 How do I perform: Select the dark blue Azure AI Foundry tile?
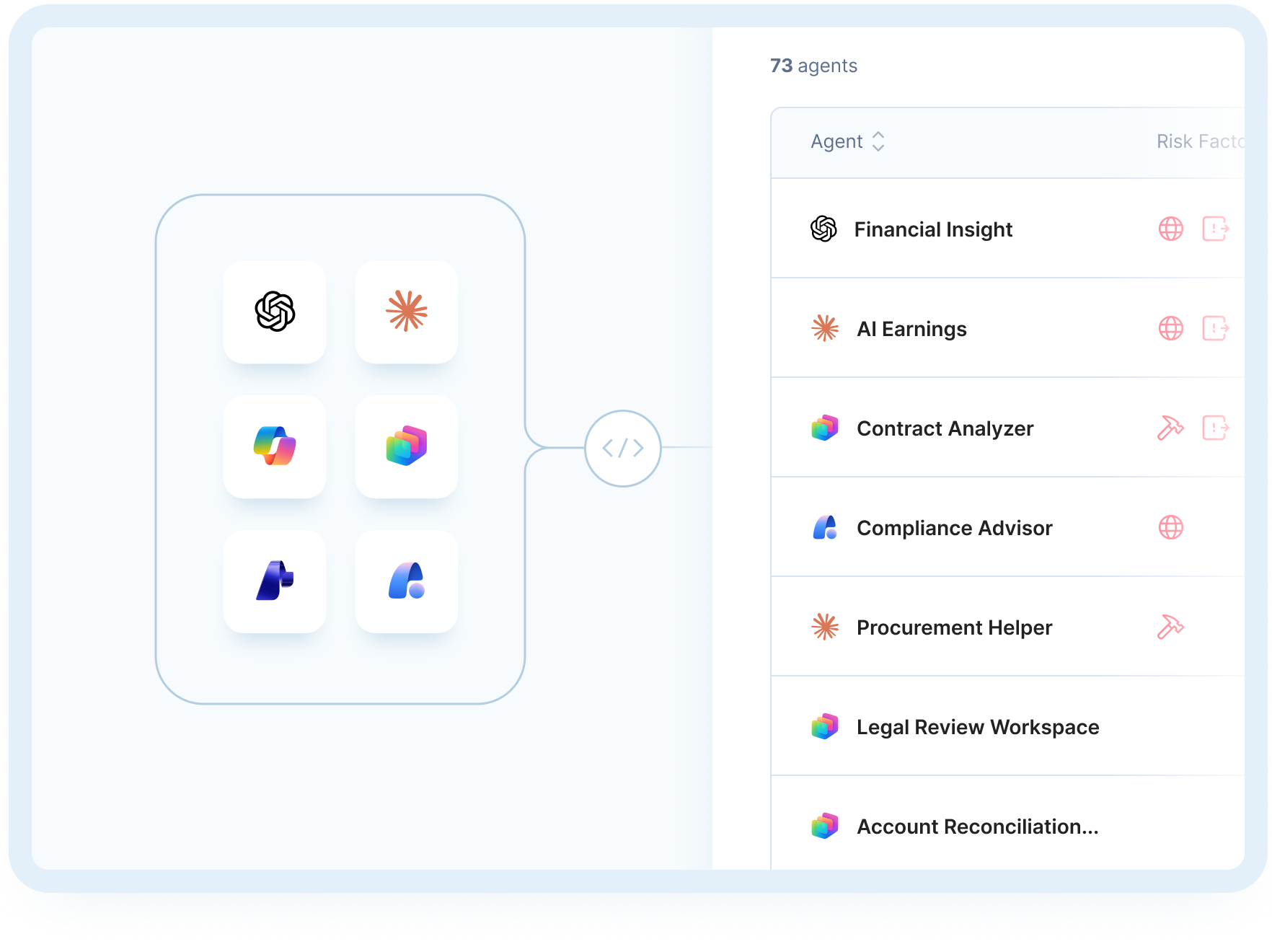[275, 581]
